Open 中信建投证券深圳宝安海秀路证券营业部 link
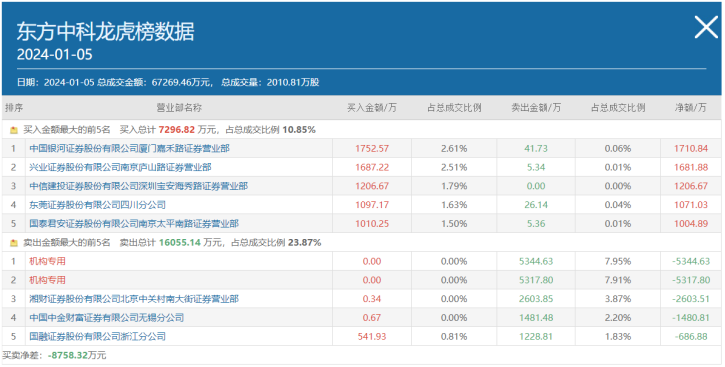The height and width of the screenshot is (367, 725). (138, 186)
